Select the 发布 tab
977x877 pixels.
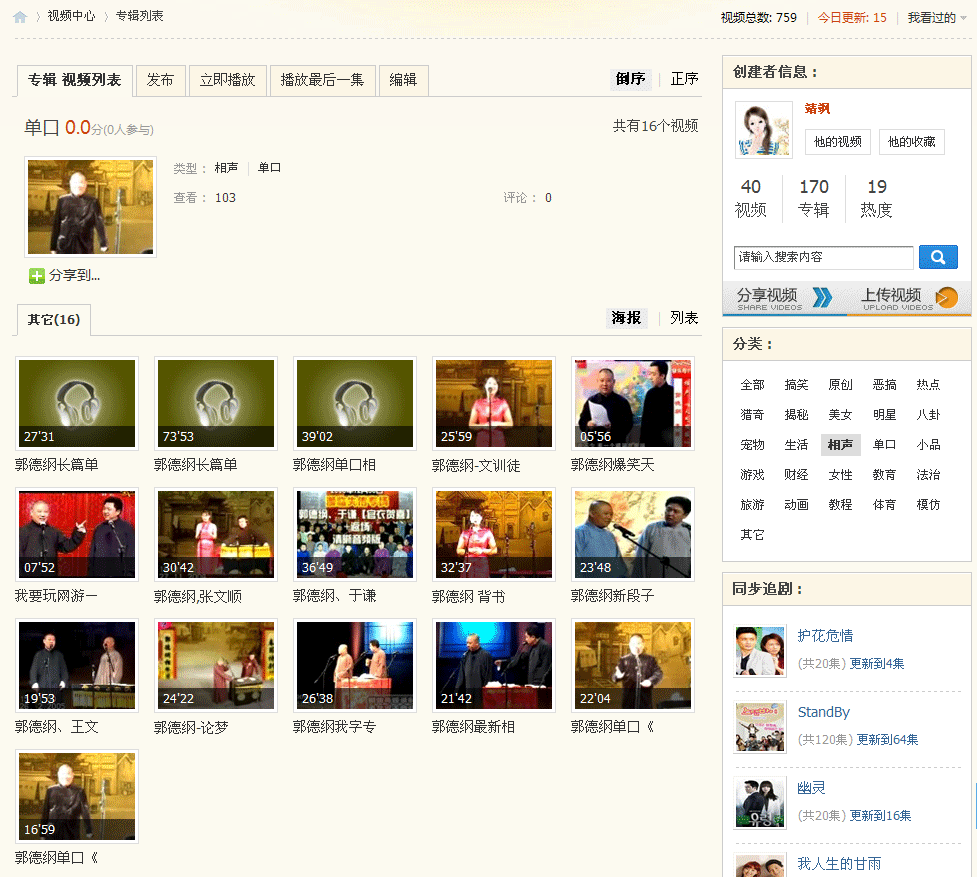[x=160, y=80]
